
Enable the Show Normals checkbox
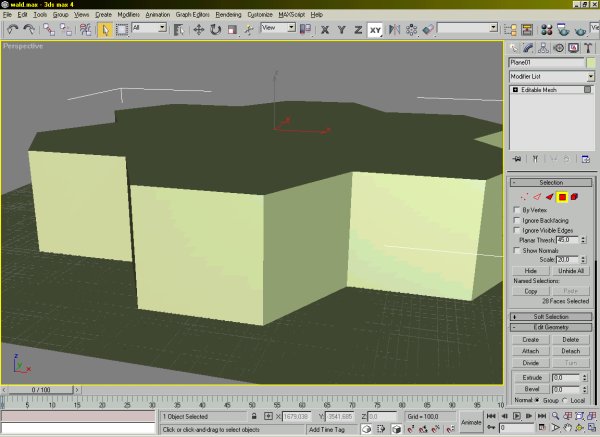click(516, 250)
